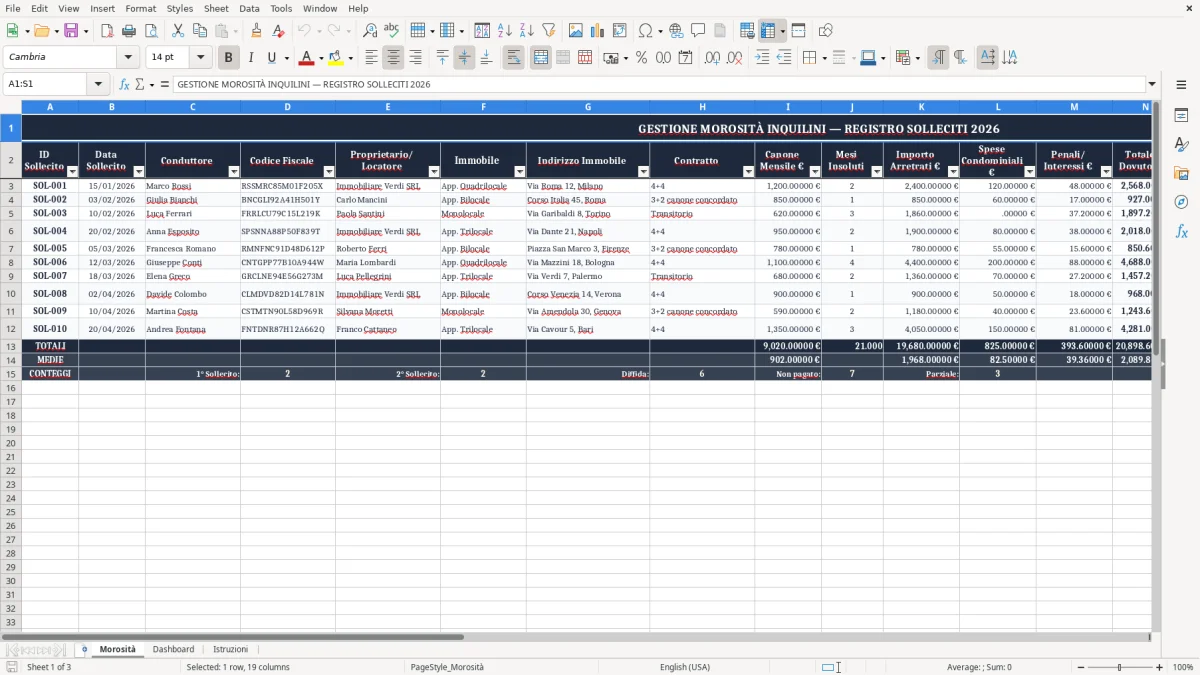Switch to the Istruzioni sheet tab
1200x675 pixels.
[x=230, y=649]
